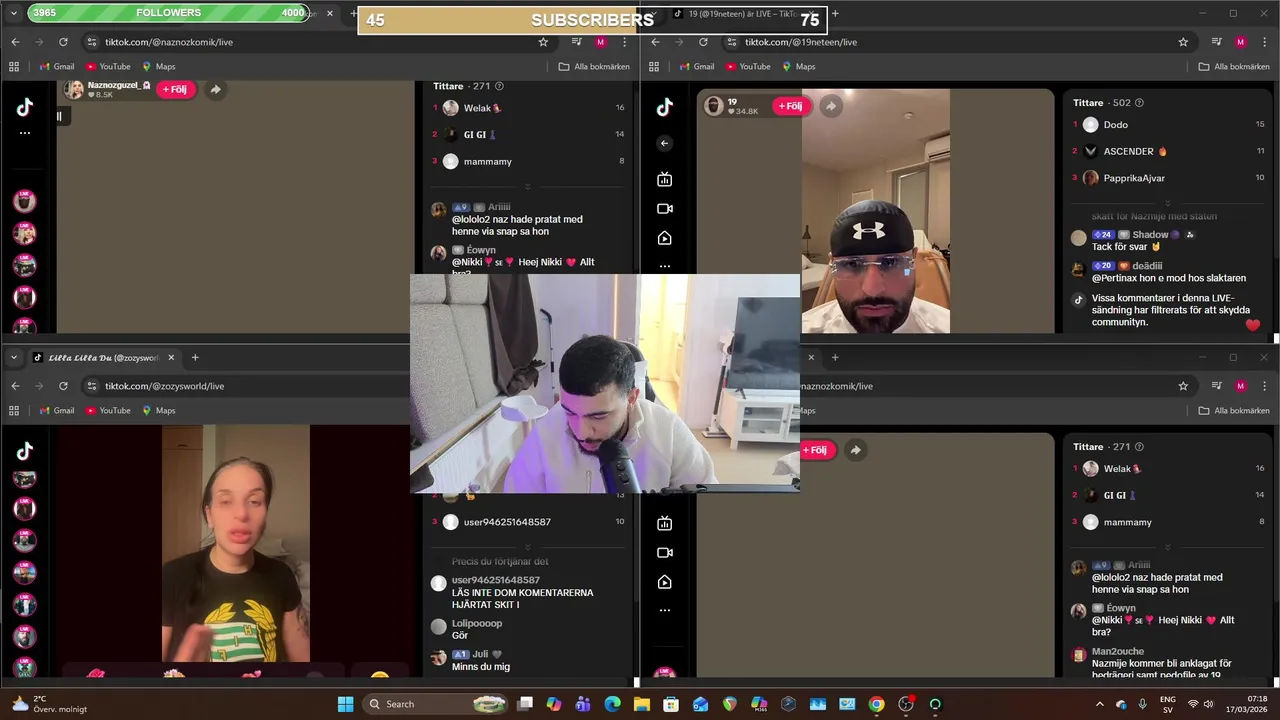Open Google Chrome from the taskbar
The image size is (1280, 720).
876,704
